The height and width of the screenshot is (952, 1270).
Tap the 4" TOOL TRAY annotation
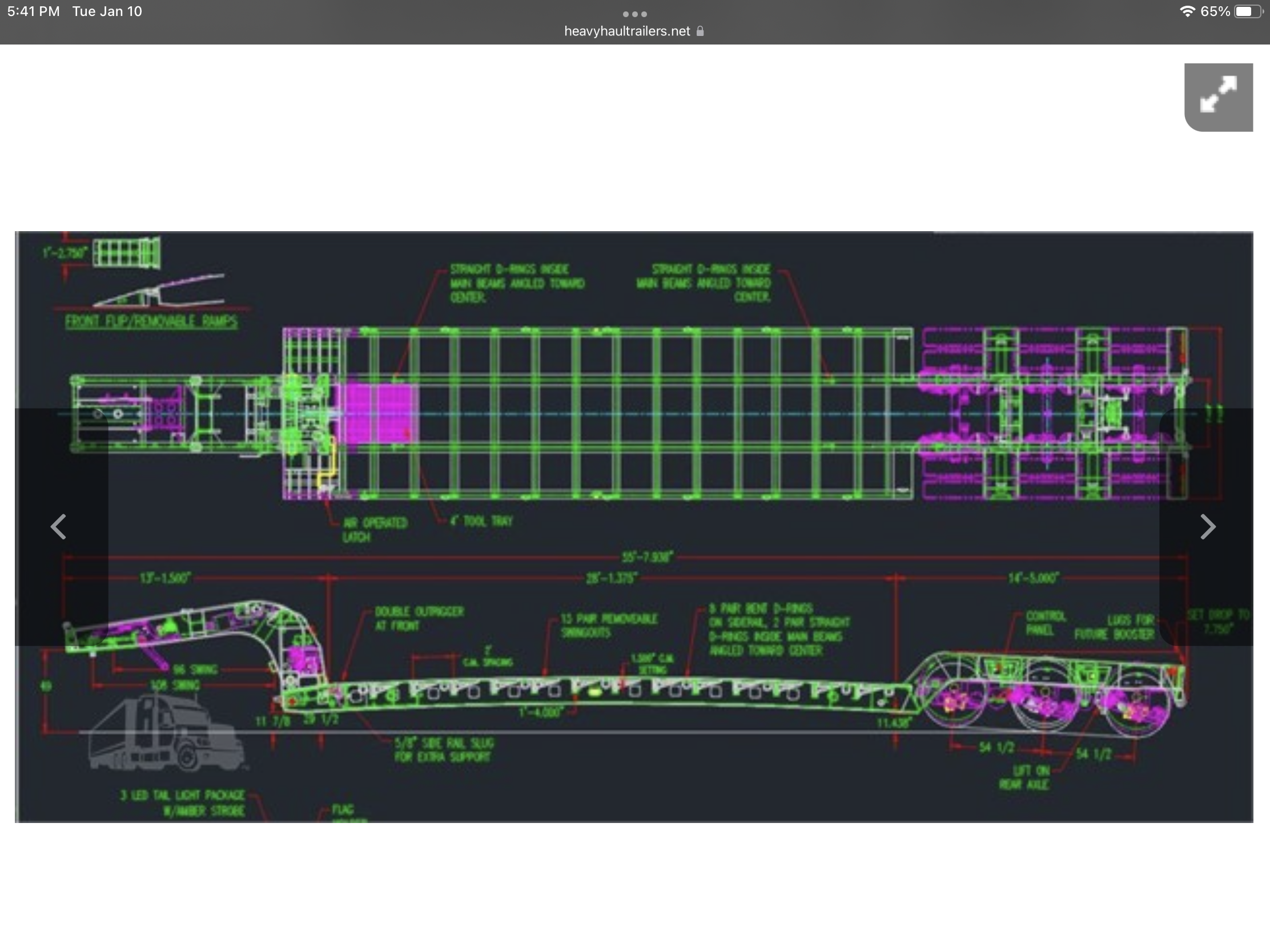pyautogui.click(x=481, y=521)
